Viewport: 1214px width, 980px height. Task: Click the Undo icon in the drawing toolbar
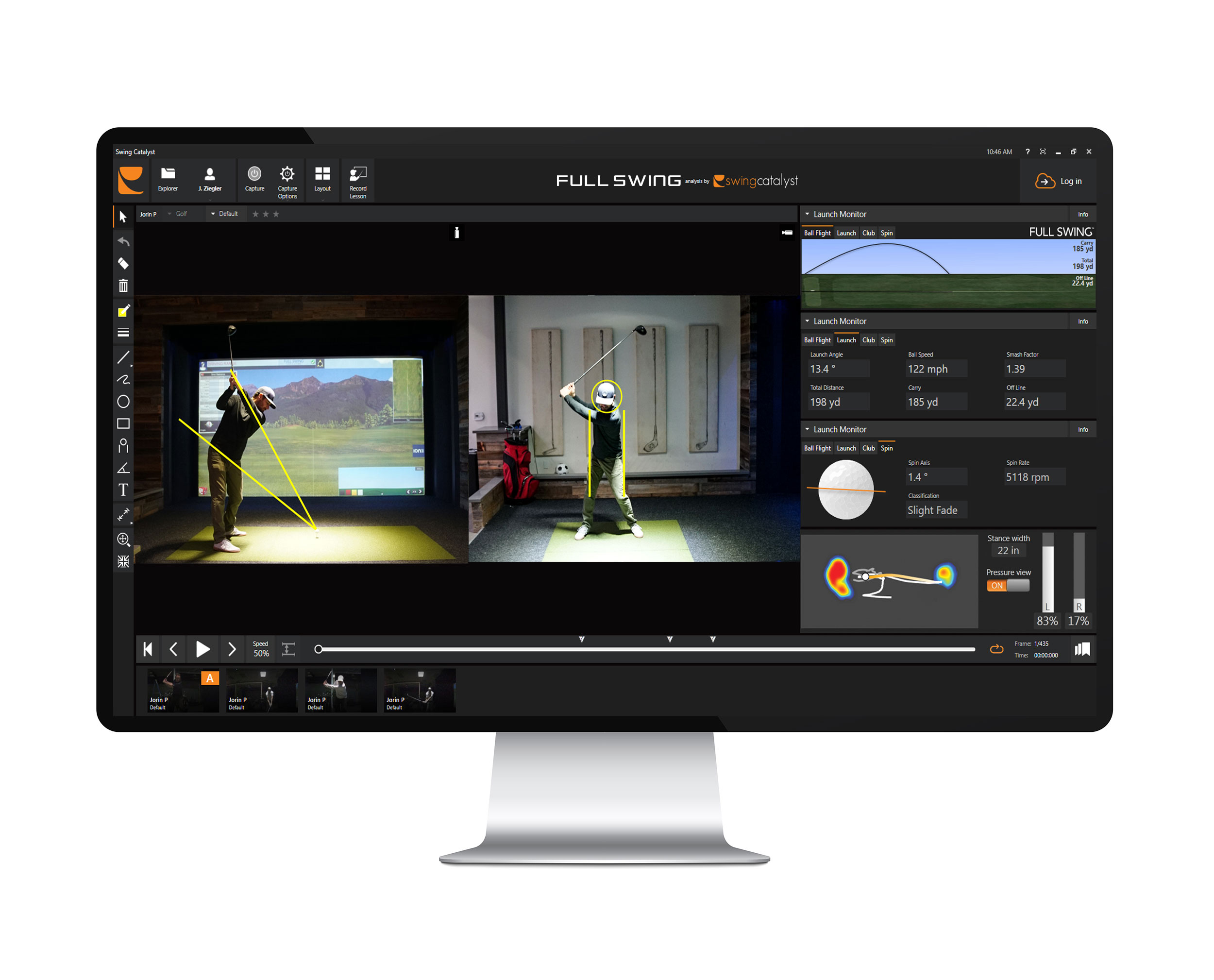click(124, 241)
